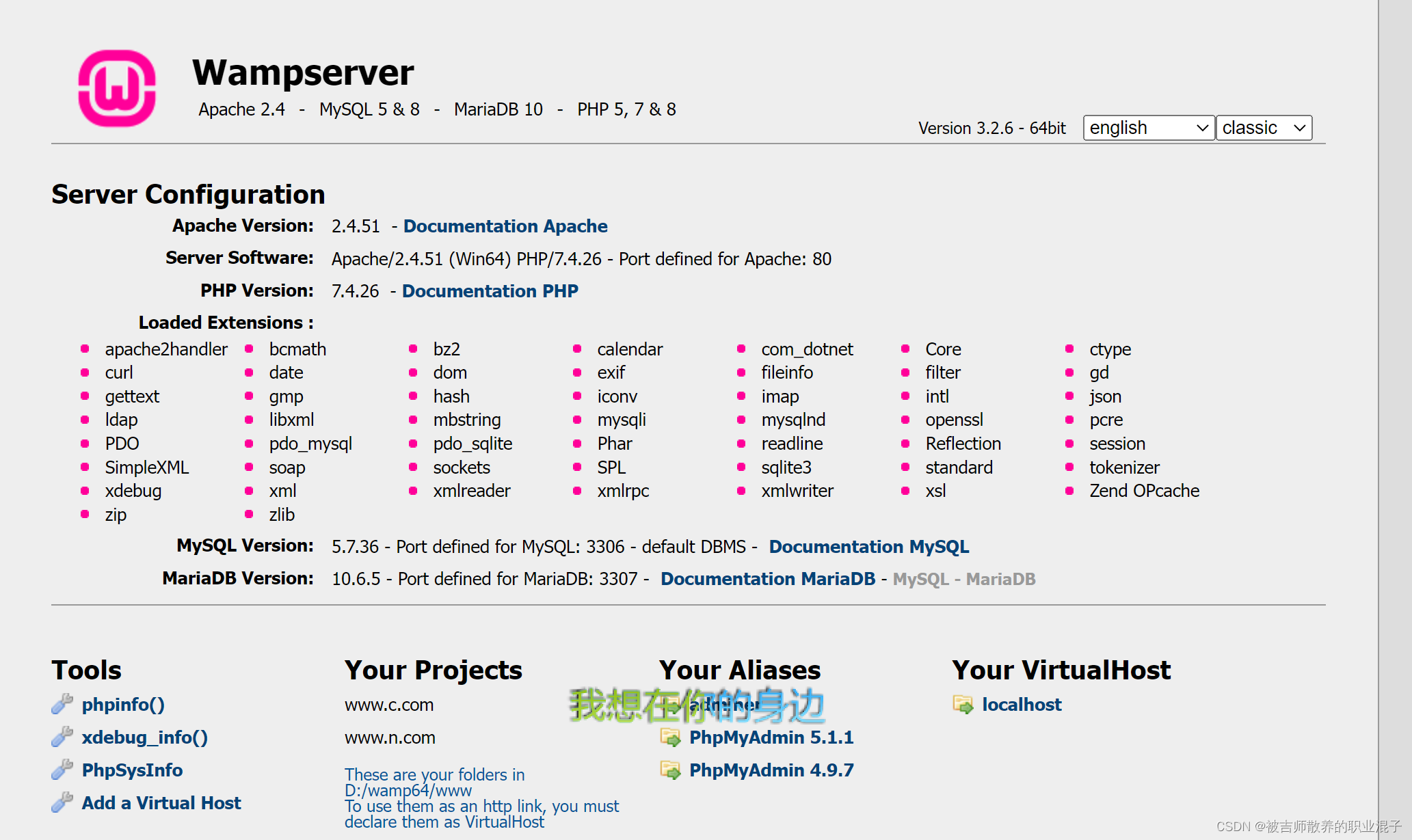Click mbstring extension entry
The width and height of the screenshot is (1412, 840).
coord(467,420)
